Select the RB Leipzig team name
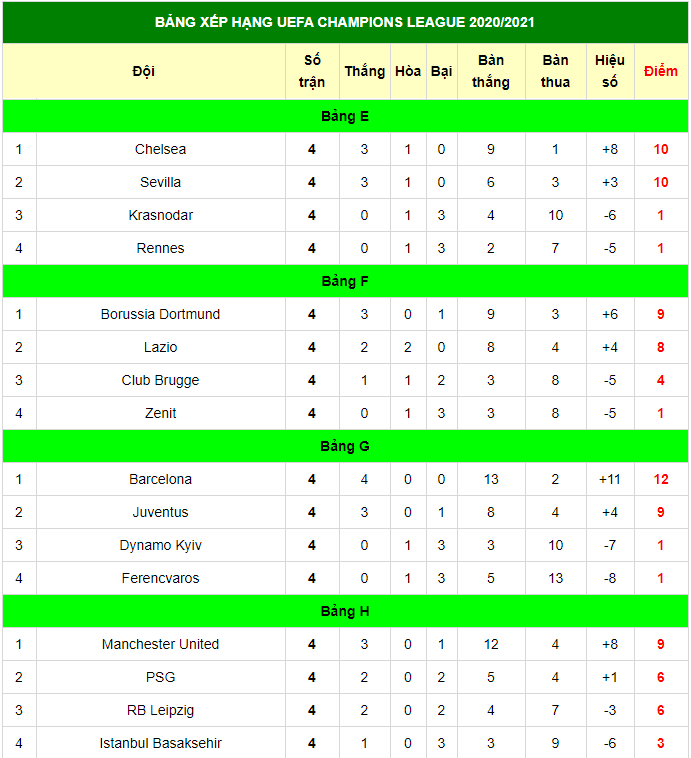Screen dimensions: 691x758 (160, 710)
